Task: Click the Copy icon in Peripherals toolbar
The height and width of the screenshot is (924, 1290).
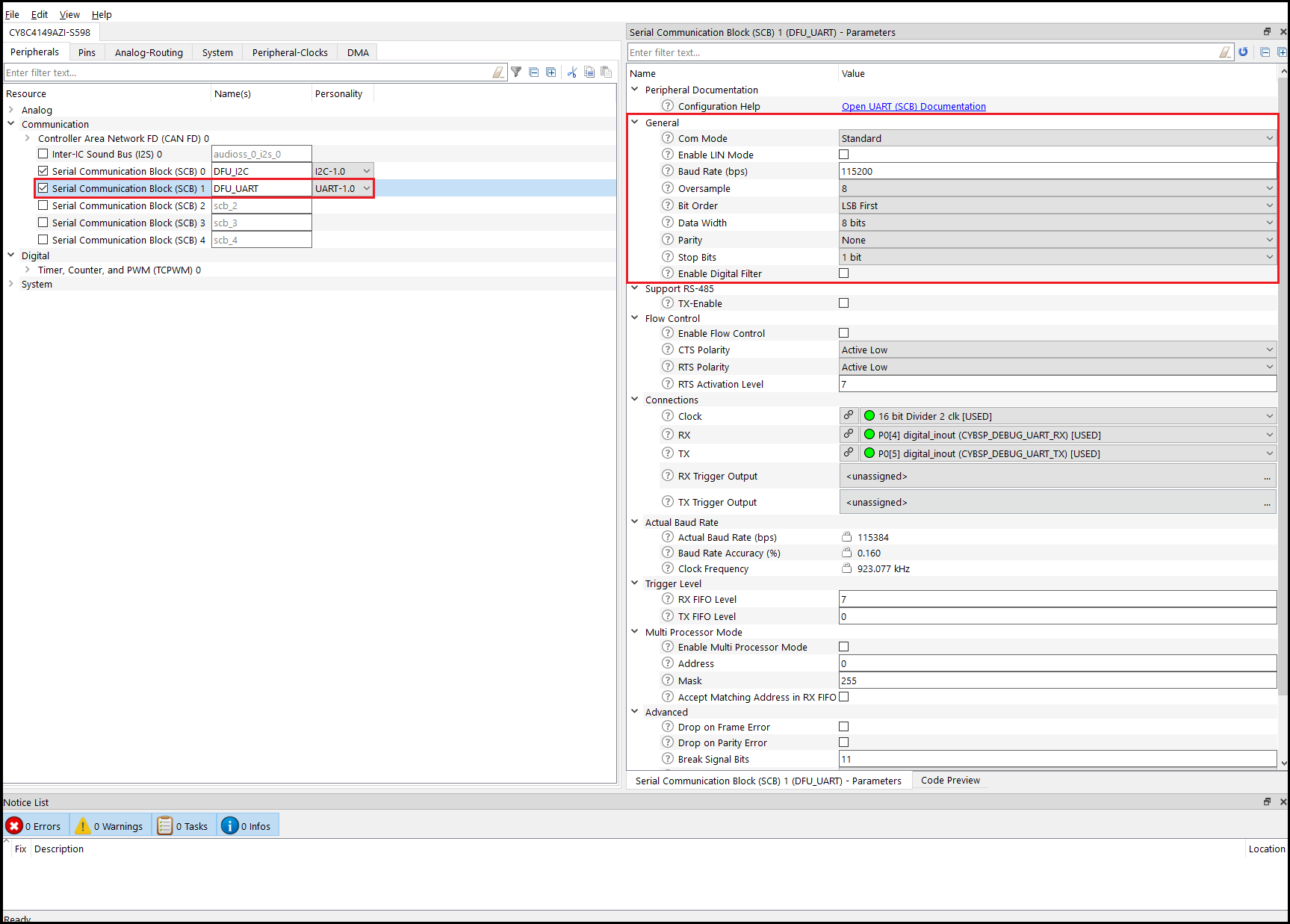Action: coord(589,72)
